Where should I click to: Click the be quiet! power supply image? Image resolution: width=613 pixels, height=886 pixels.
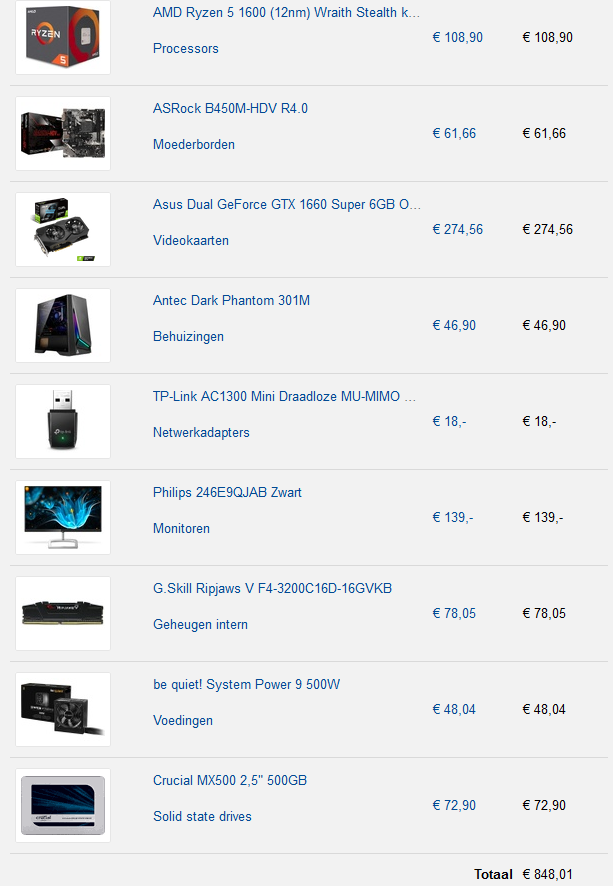pyautogui.click(x=63, y=710)
